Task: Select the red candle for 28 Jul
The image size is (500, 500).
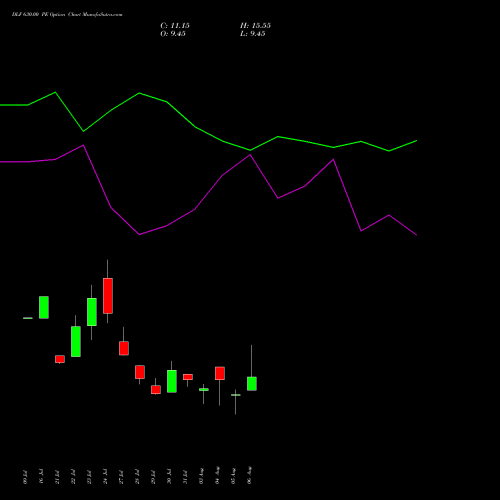Action: [x=140, y=372]
